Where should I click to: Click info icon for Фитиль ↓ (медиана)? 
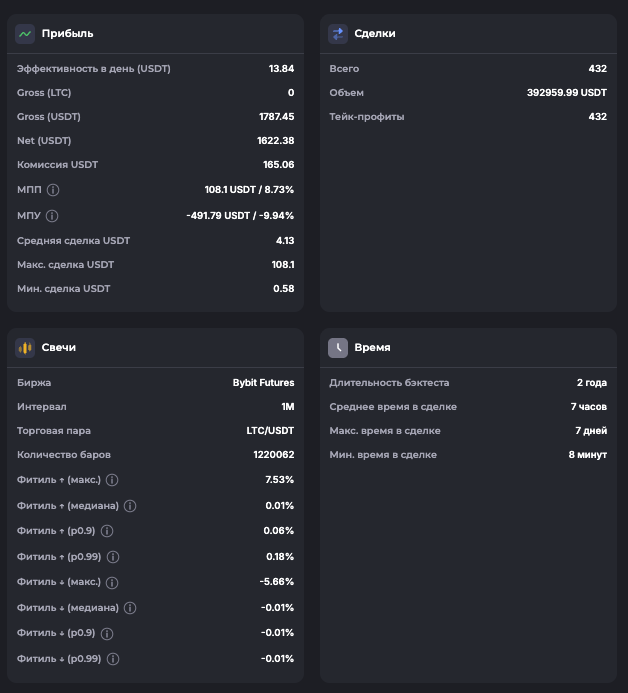pyautogui.click(x=130, y=607)
